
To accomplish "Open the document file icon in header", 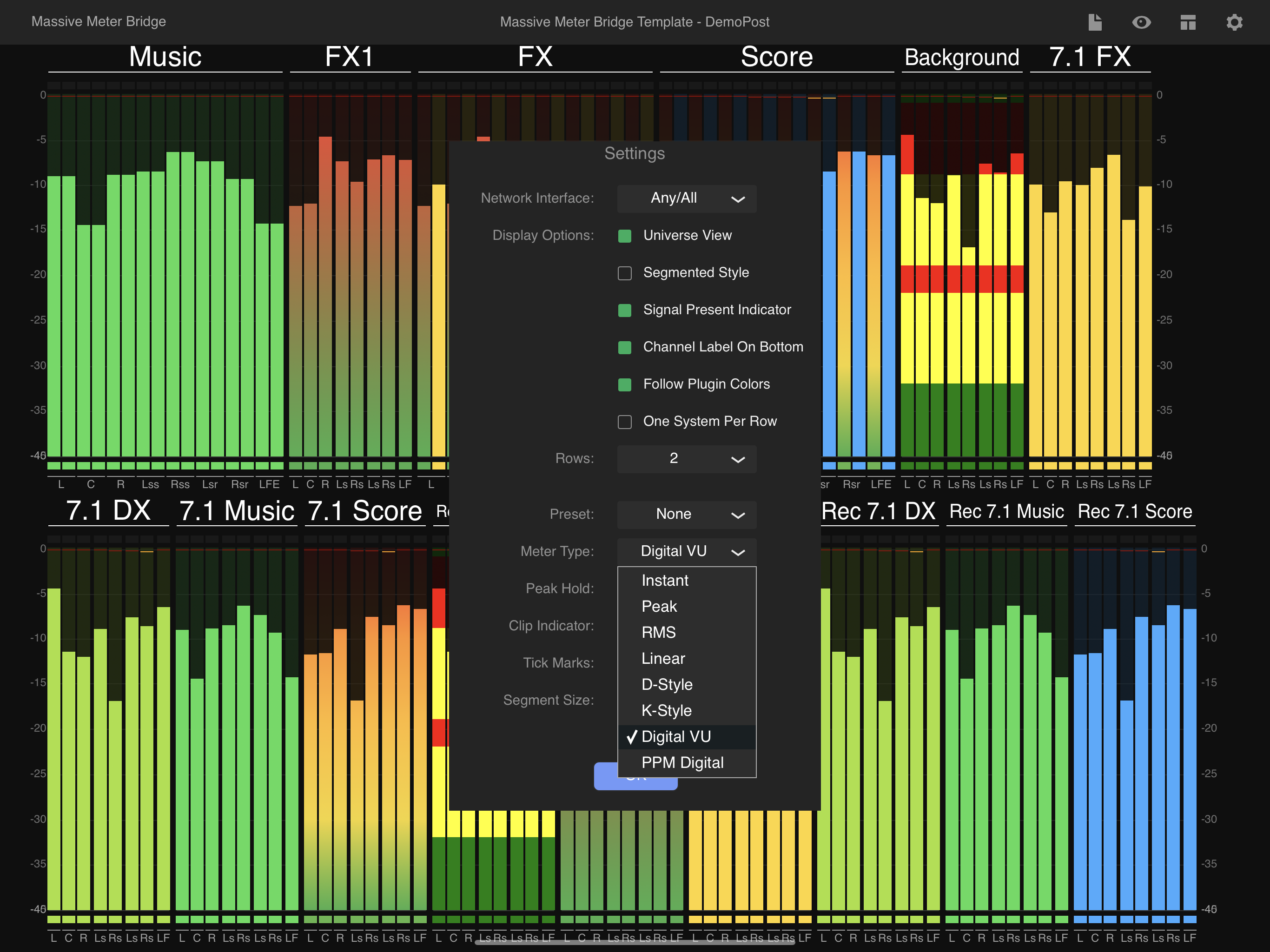I will point(1095,22).
